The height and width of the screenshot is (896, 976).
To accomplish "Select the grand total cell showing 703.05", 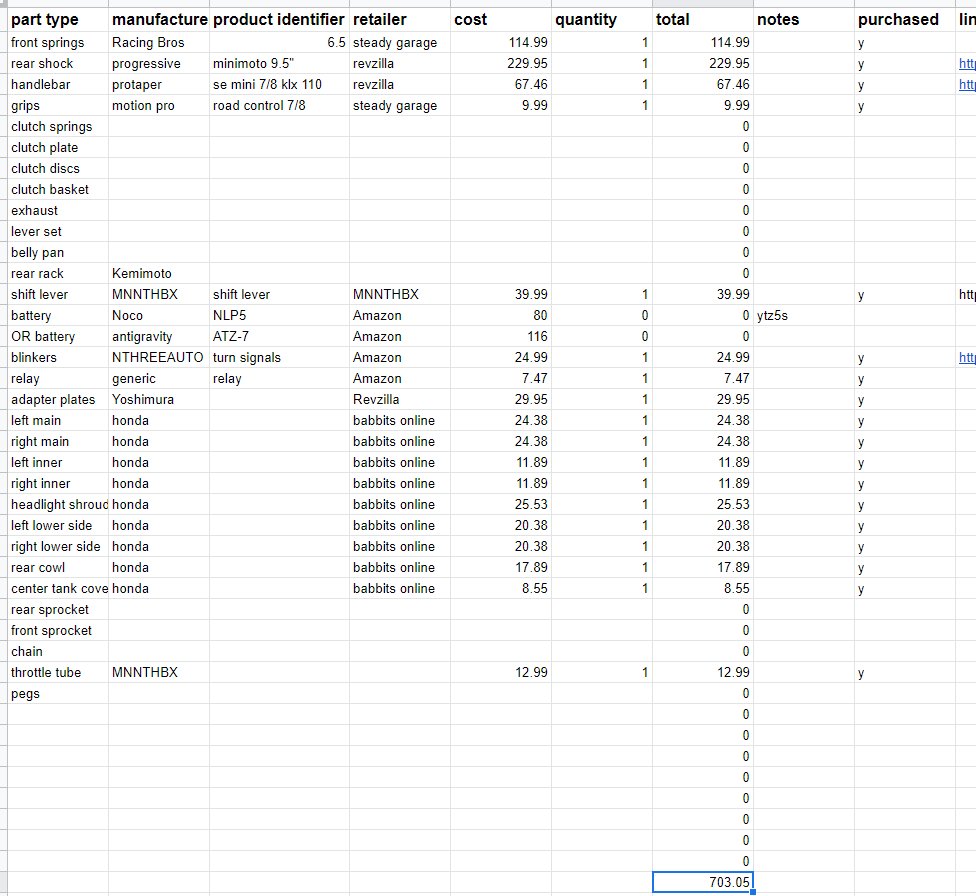I will coord(703,882).
